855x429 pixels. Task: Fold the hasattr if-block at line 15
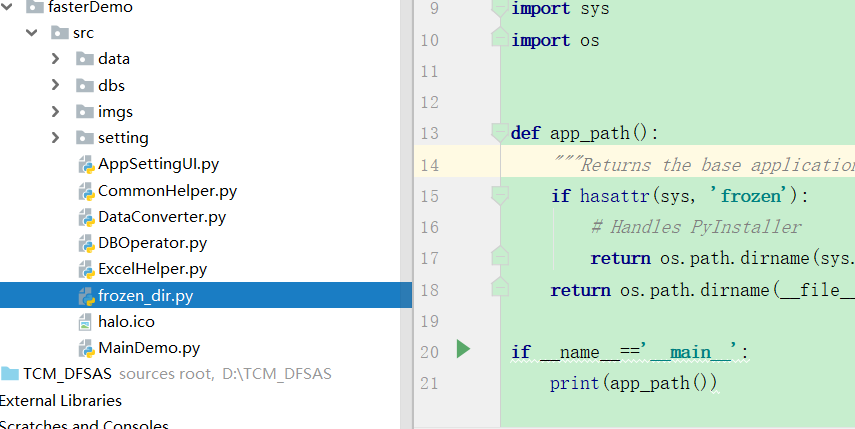coord(499,195)
